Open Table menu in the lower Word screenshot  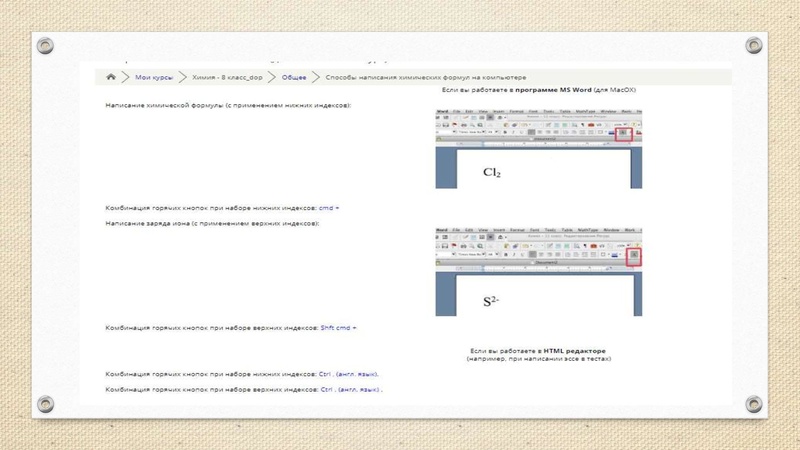click(x=567, y=230)
